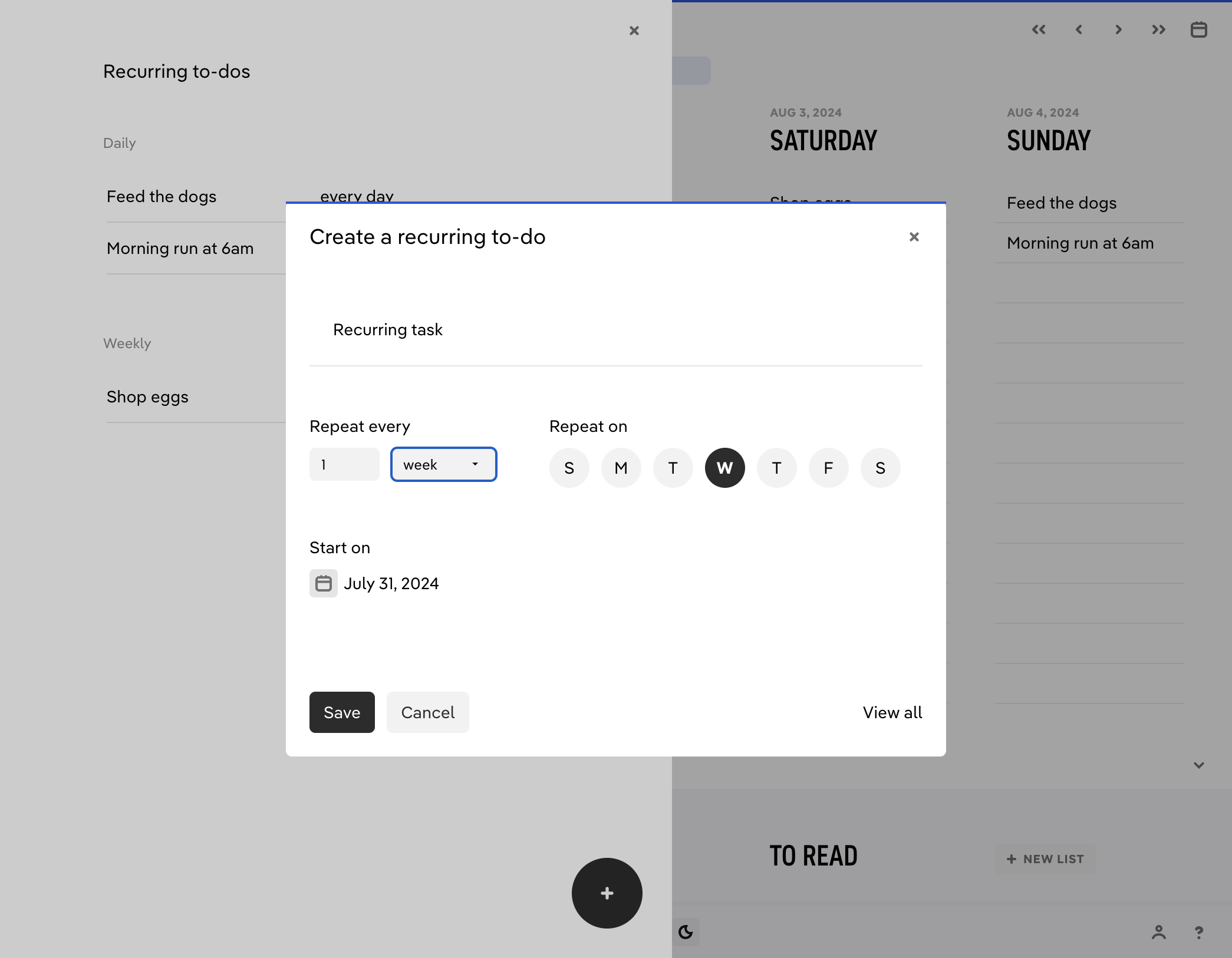
Task: Toggle dark mode moon icon
Action: click(686, 932)
